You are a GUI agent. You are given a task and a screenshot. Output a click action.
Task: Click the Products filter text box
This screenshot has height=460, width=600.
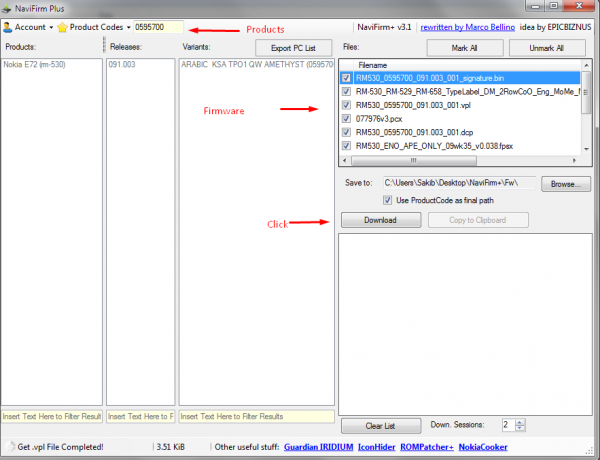coord(52,416)
